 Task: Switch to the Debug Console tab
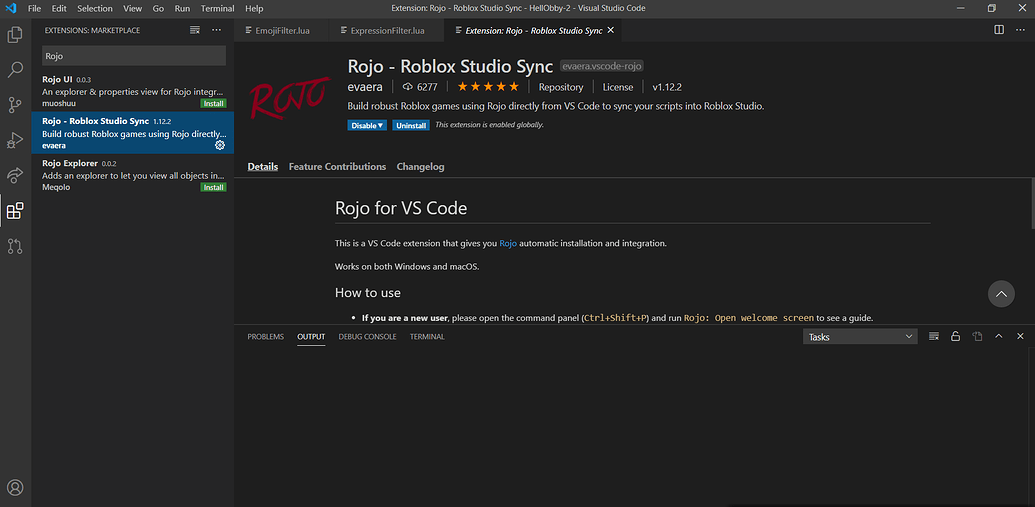point(368,337)
